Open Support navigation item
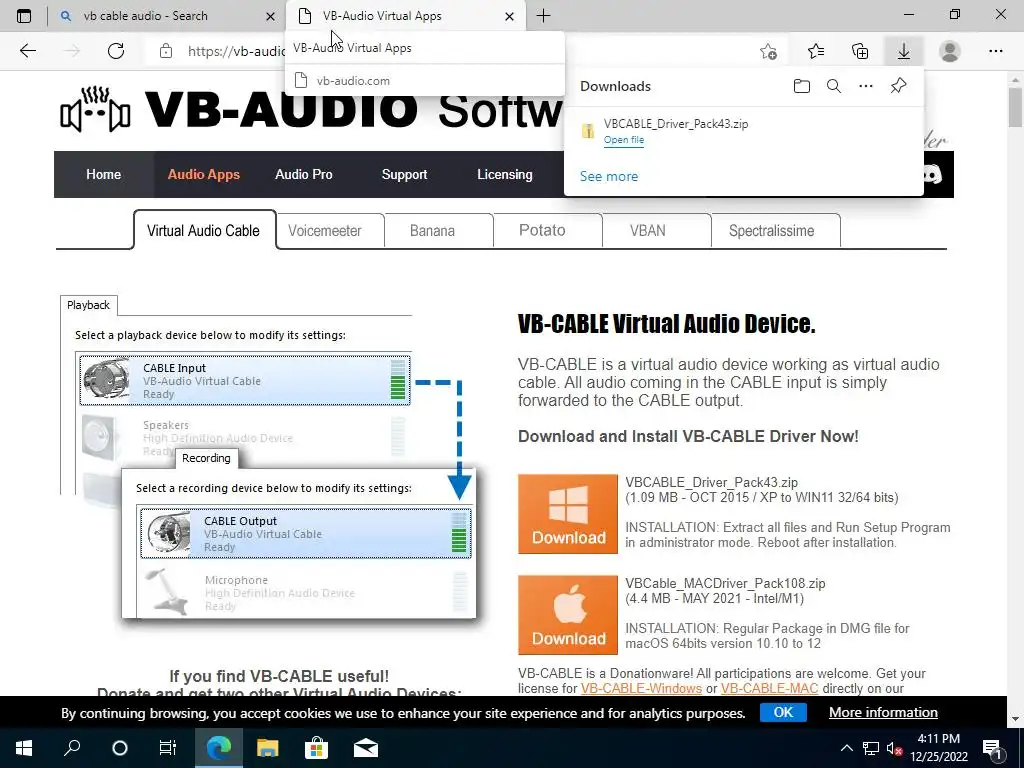The width and height of the screenshot is (1024, 768). pos(404,174)
